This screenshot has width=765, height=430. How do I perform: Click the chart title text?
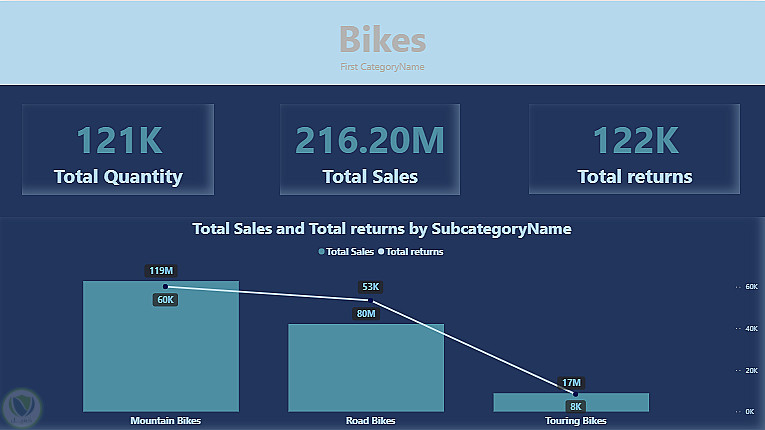(x=381, y=229)
